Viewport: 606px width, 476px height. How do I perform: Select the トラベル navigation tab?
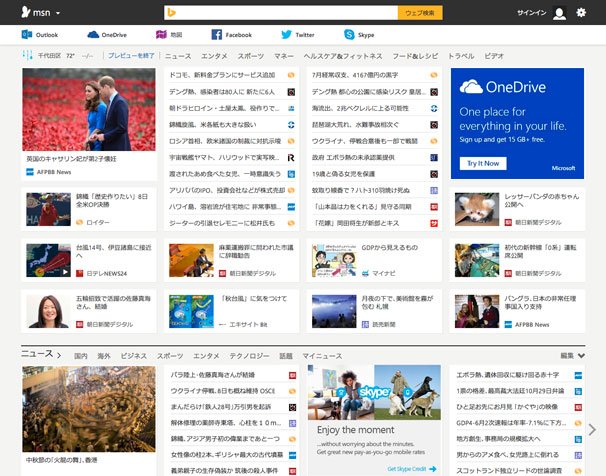[461, 56]
